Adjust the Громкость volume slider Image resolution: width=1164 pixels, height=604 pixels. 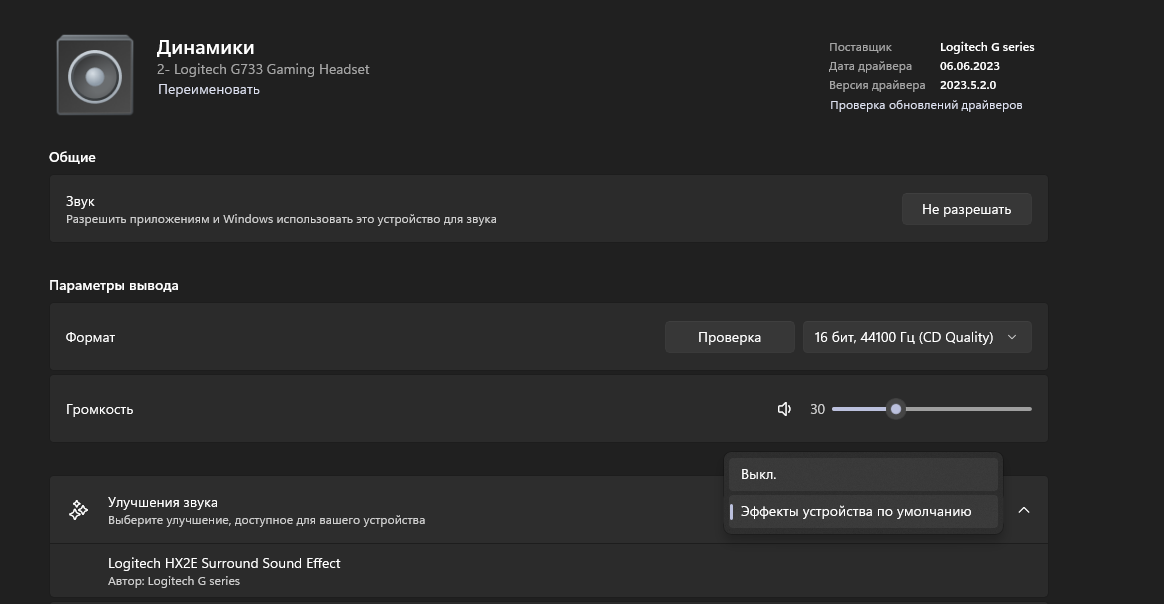click(932, 409)
